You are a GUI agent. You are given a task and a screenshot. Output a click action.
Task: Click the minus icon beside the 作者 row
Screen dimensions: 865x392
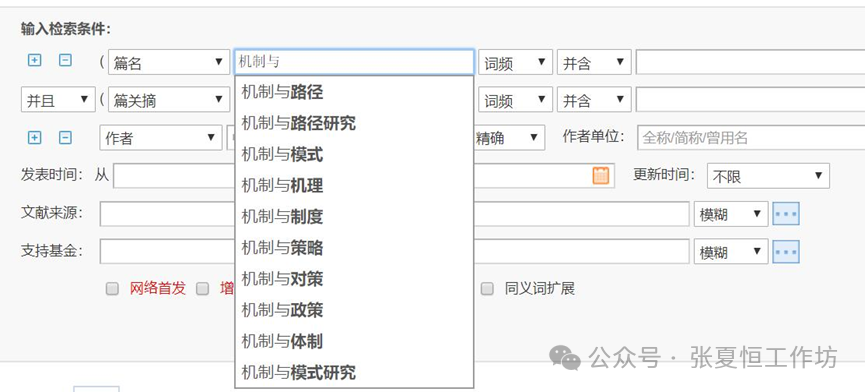pos(65,137)
